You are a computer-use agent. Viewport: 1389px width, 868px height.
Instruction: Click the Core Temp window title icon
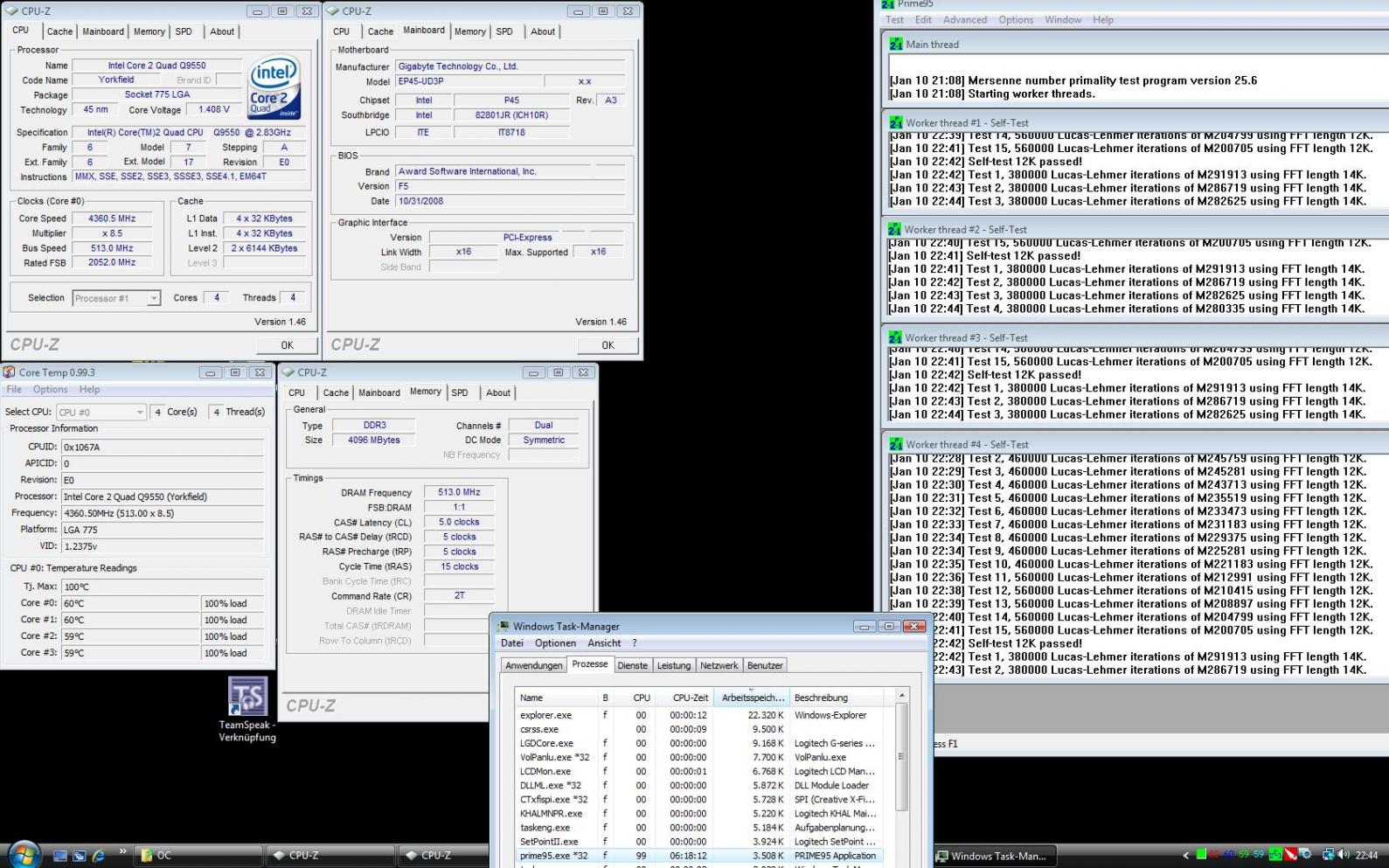tap(9, 372)
